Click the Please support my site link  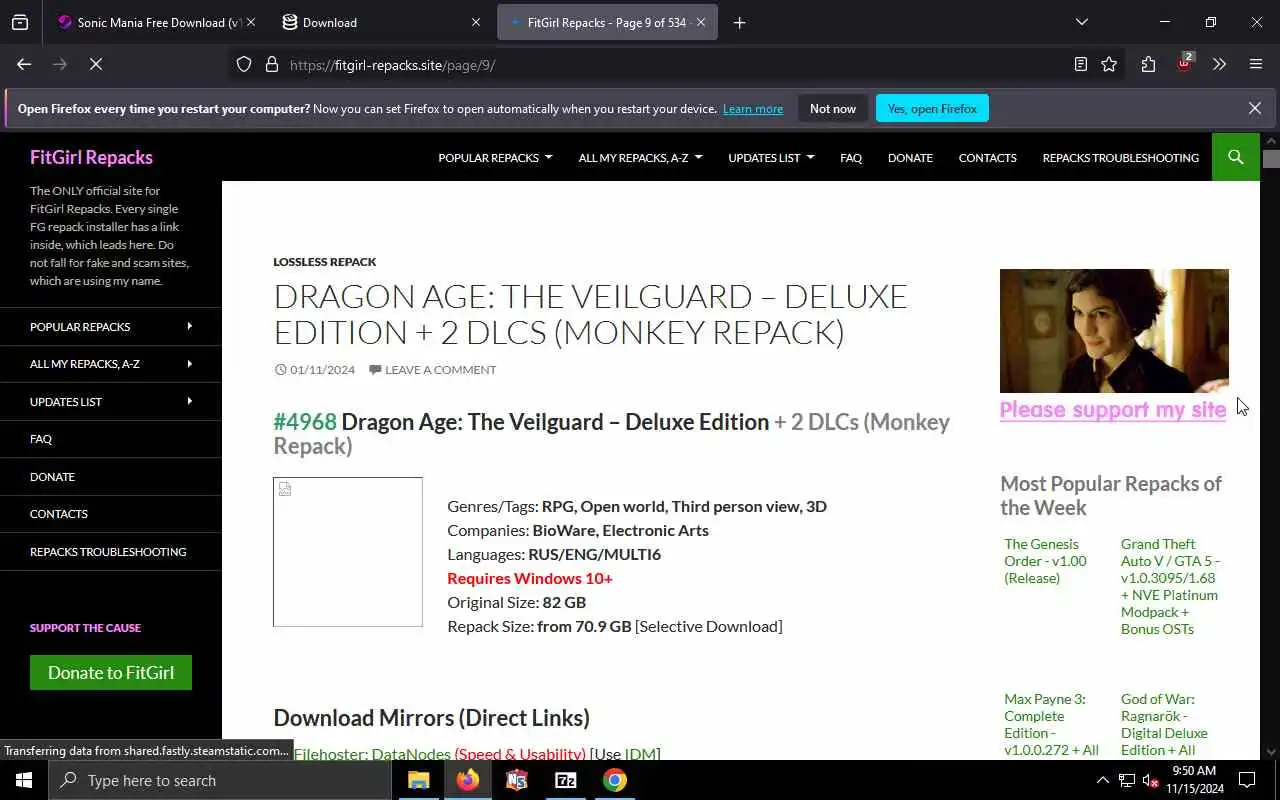[1113, 409]
